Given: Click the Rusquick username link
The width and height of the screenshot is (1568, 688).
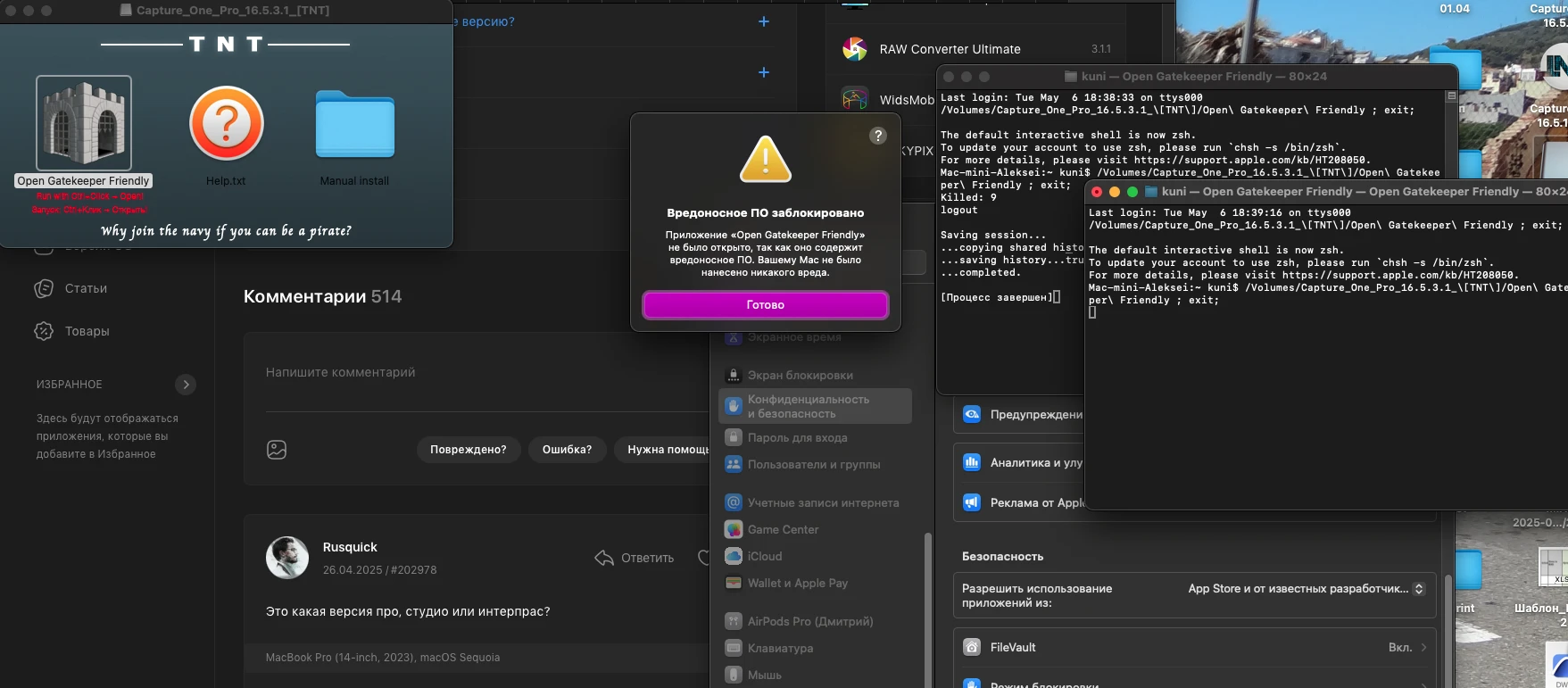Looking at the screenshot, I should click(350, 547).
